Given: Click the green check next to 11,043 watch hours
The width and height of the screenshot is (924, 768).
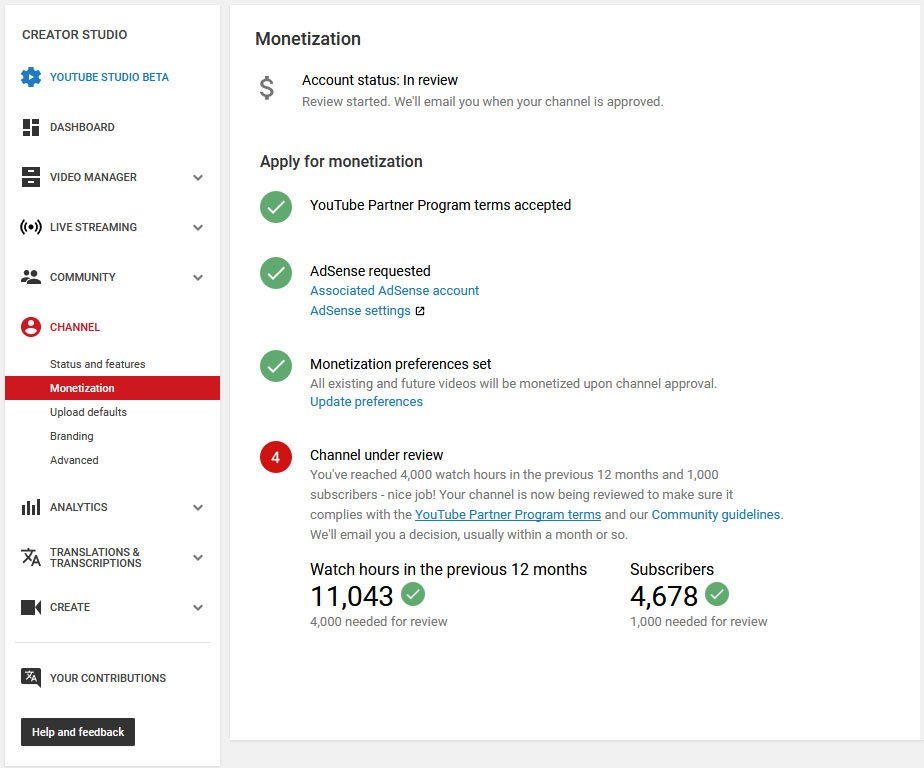Looking at the screenshot, I should tap(413, 594).
